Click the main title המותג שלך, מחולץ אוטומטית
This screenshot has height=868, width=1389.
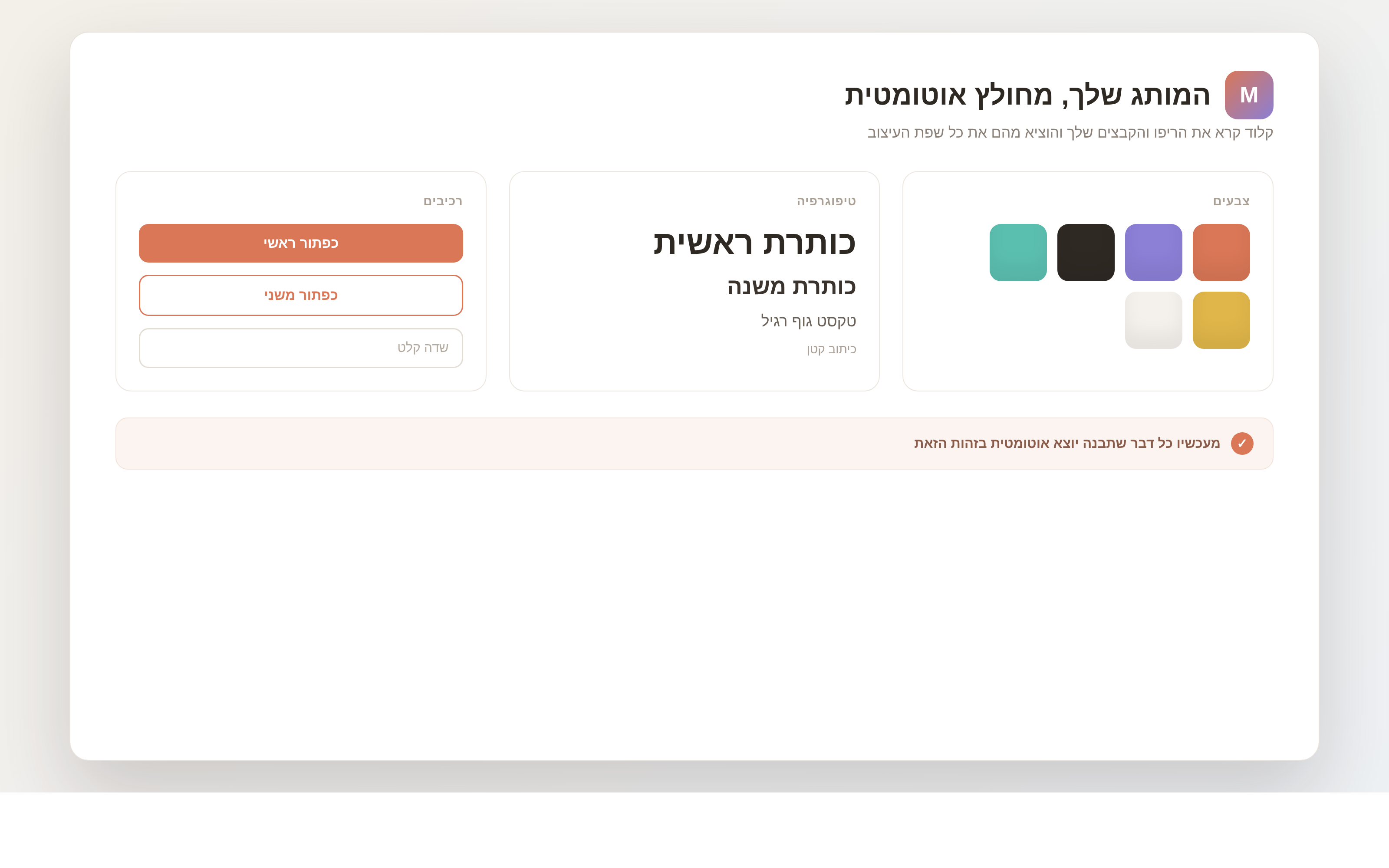(x=1027, y=95)
